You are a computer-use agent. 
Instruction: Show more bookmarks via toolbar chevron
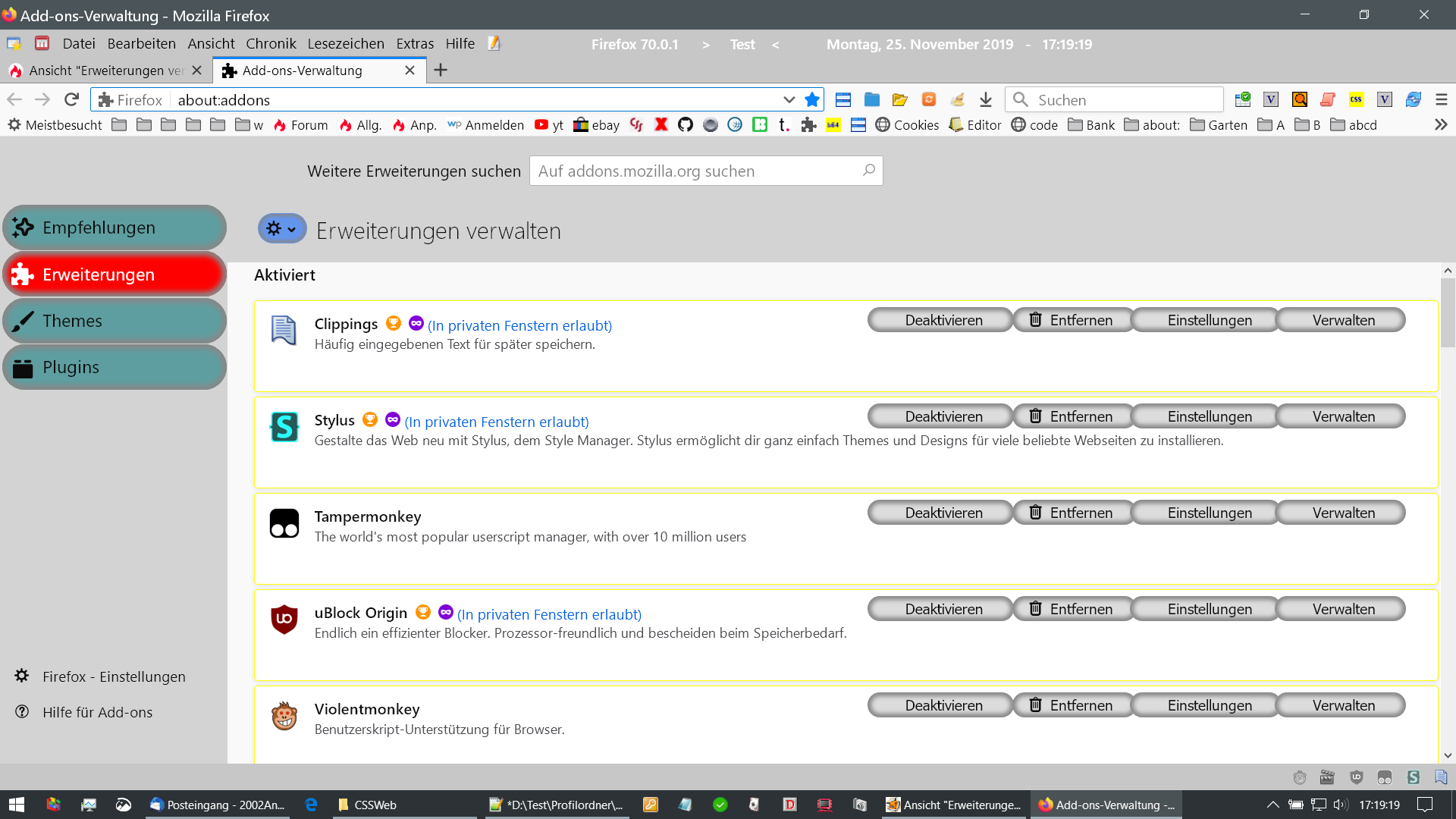(1441, 124)
